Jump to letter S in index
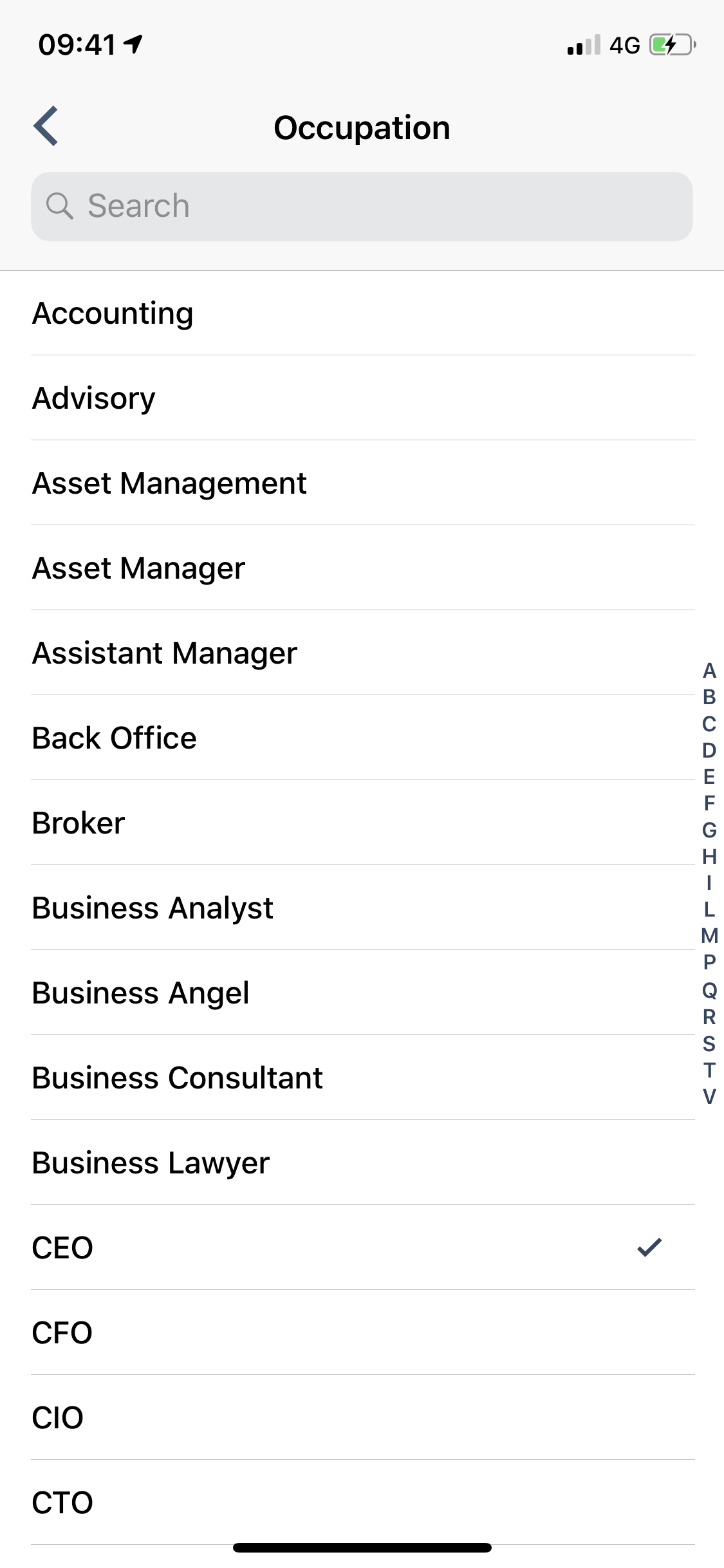The width and height of the screenshot is (724, 1568). (709, 1043)
